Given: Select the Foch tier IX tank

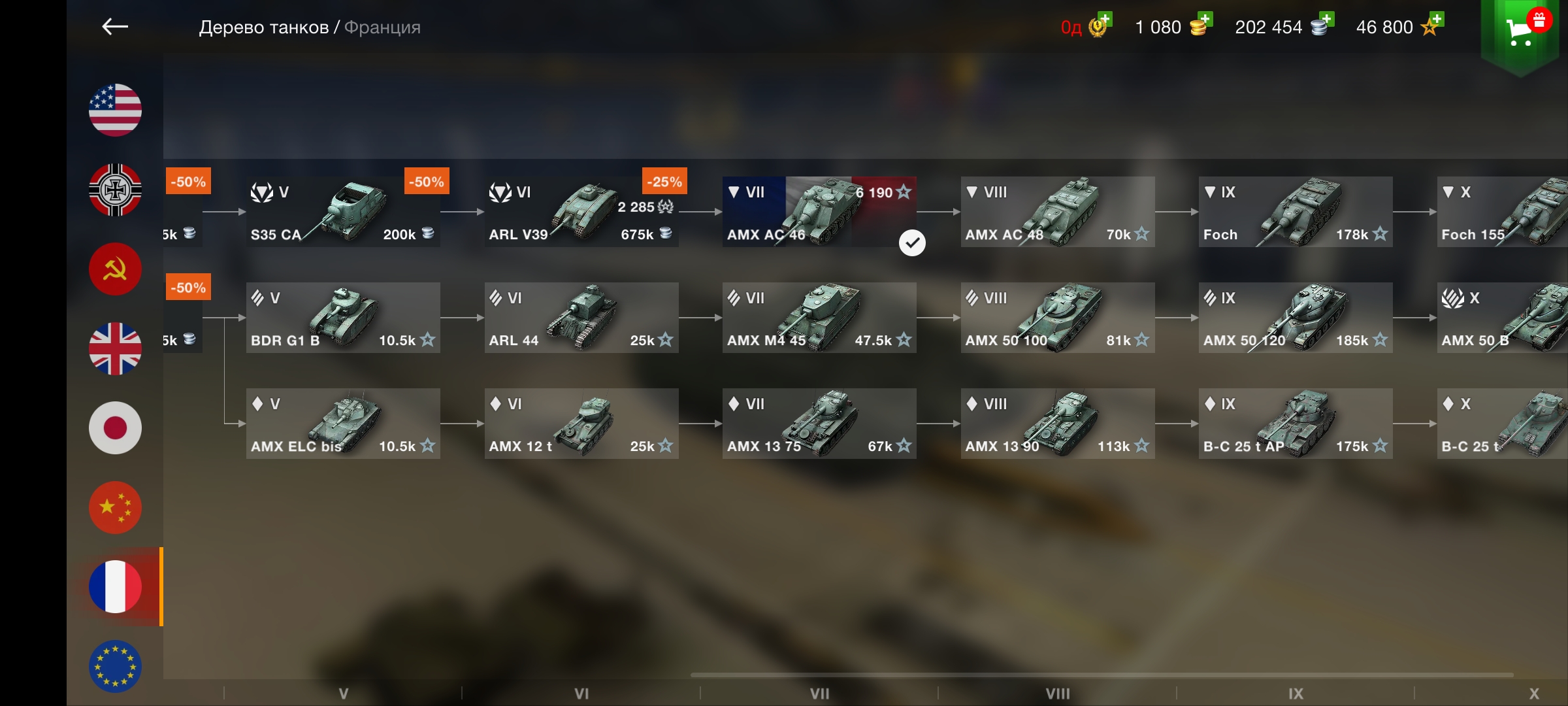Looking at the screenshot, I should point(1296,212).
